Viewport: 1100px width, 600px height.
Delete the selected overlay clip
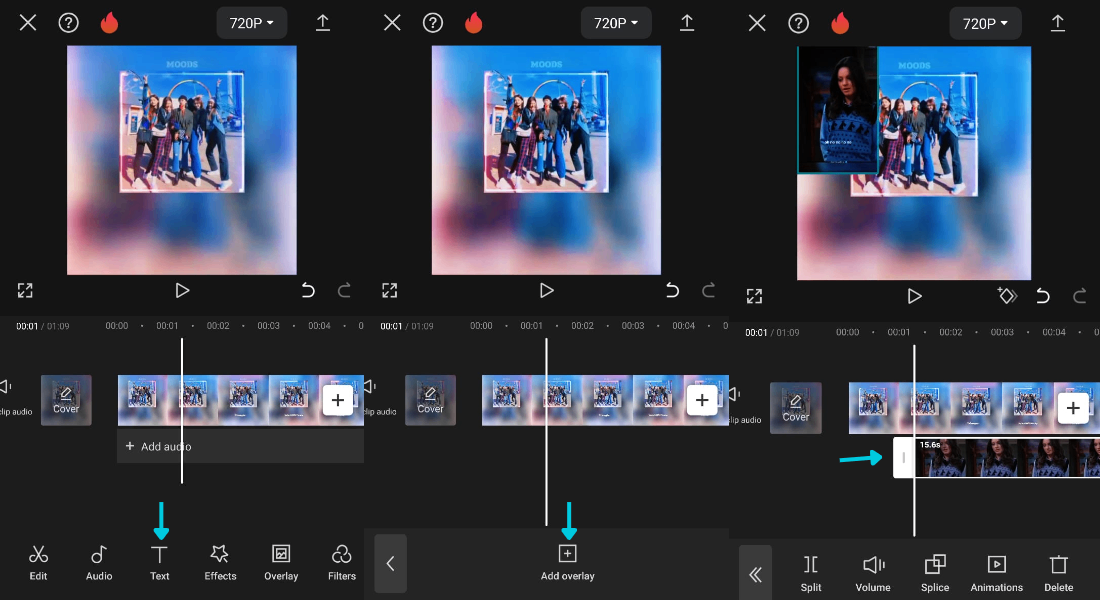(x=1059, y=573)
